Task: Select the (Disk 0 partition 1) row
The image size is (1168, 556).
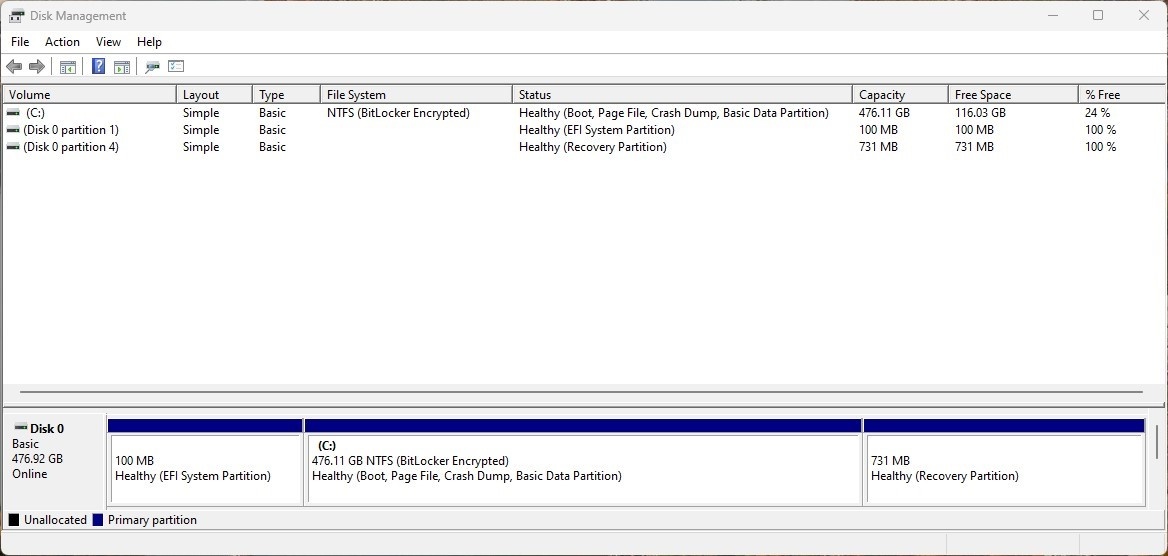Action: click(583, 130)
